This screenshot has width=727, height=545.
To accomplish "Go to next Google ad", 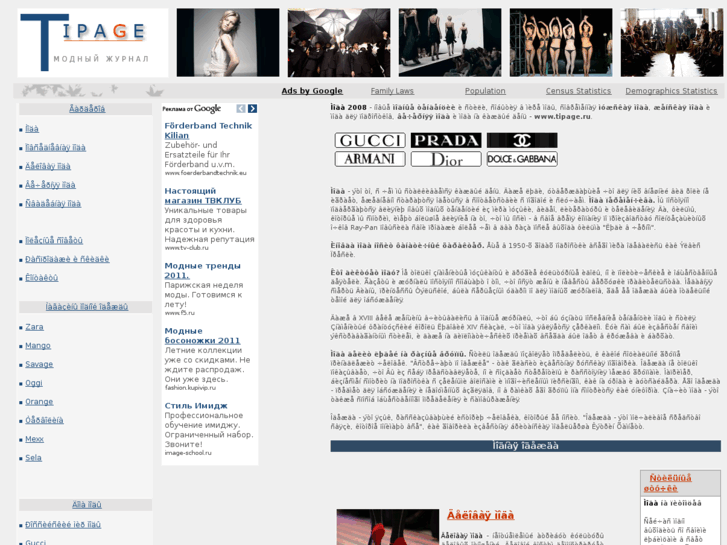I will pos(252,109).
